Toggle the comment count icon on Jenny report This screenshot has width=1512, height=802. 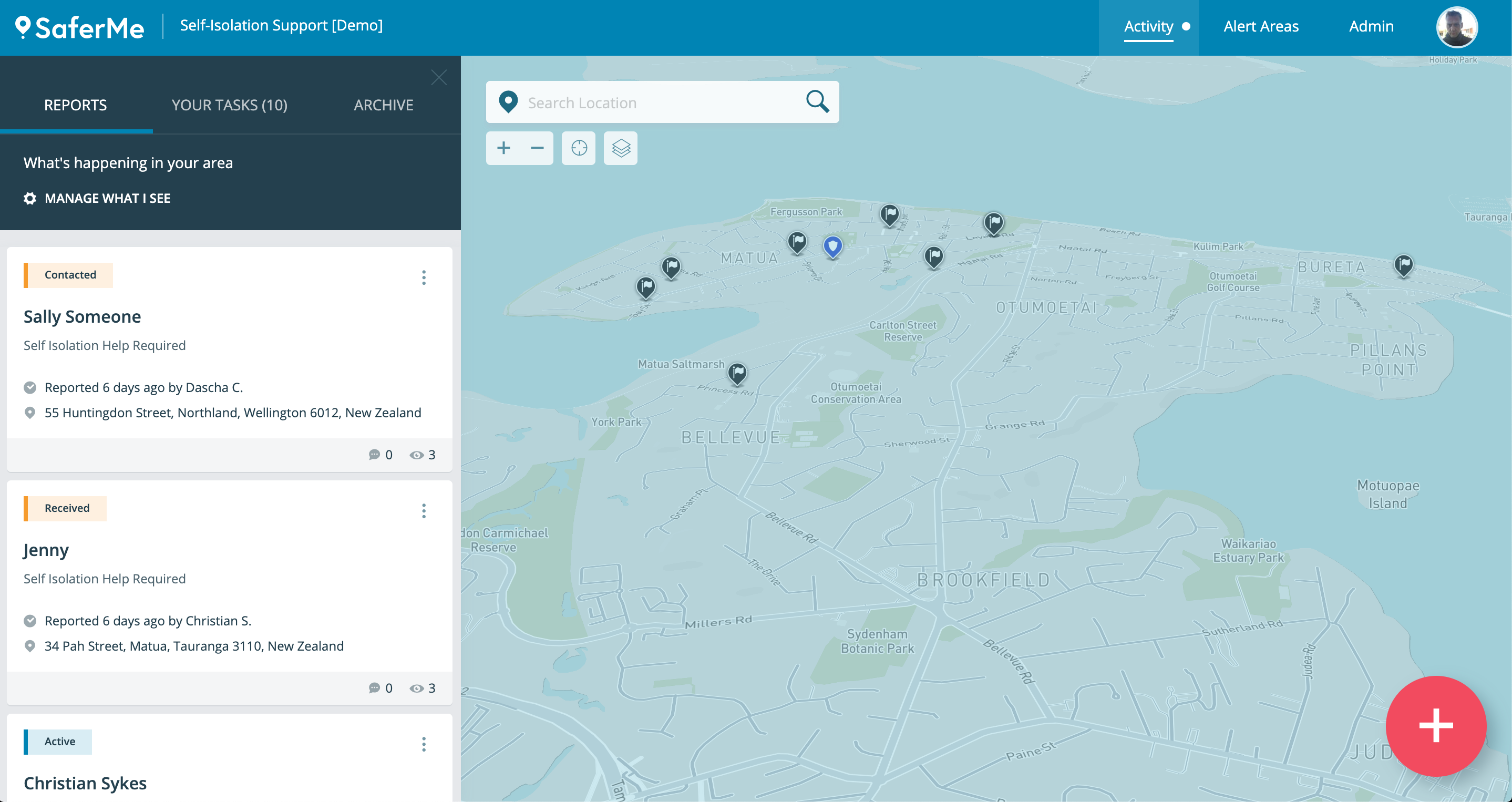pyautogui.click(x=374, y=687)
